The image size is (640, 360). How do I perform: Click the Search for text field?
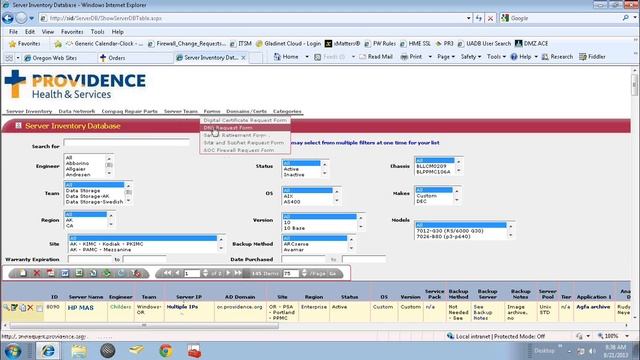pos(127,143)
